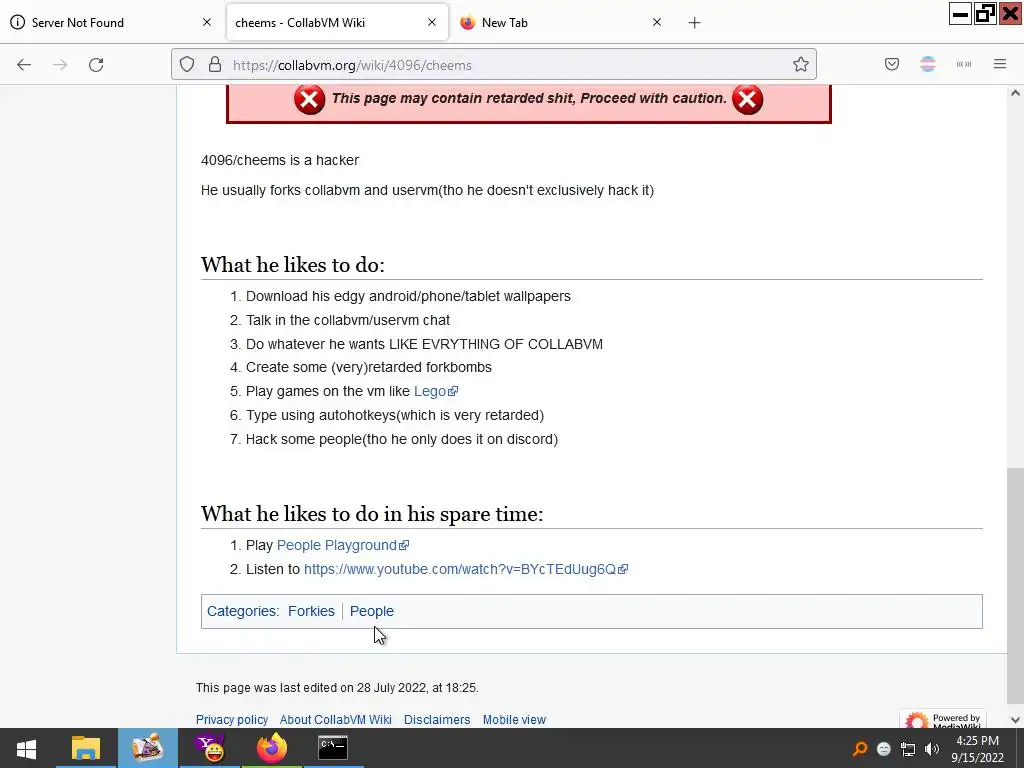Click the page scrollbar thumb
This screenshot has width=1024, height=768.
click(x=1015, y=584)
